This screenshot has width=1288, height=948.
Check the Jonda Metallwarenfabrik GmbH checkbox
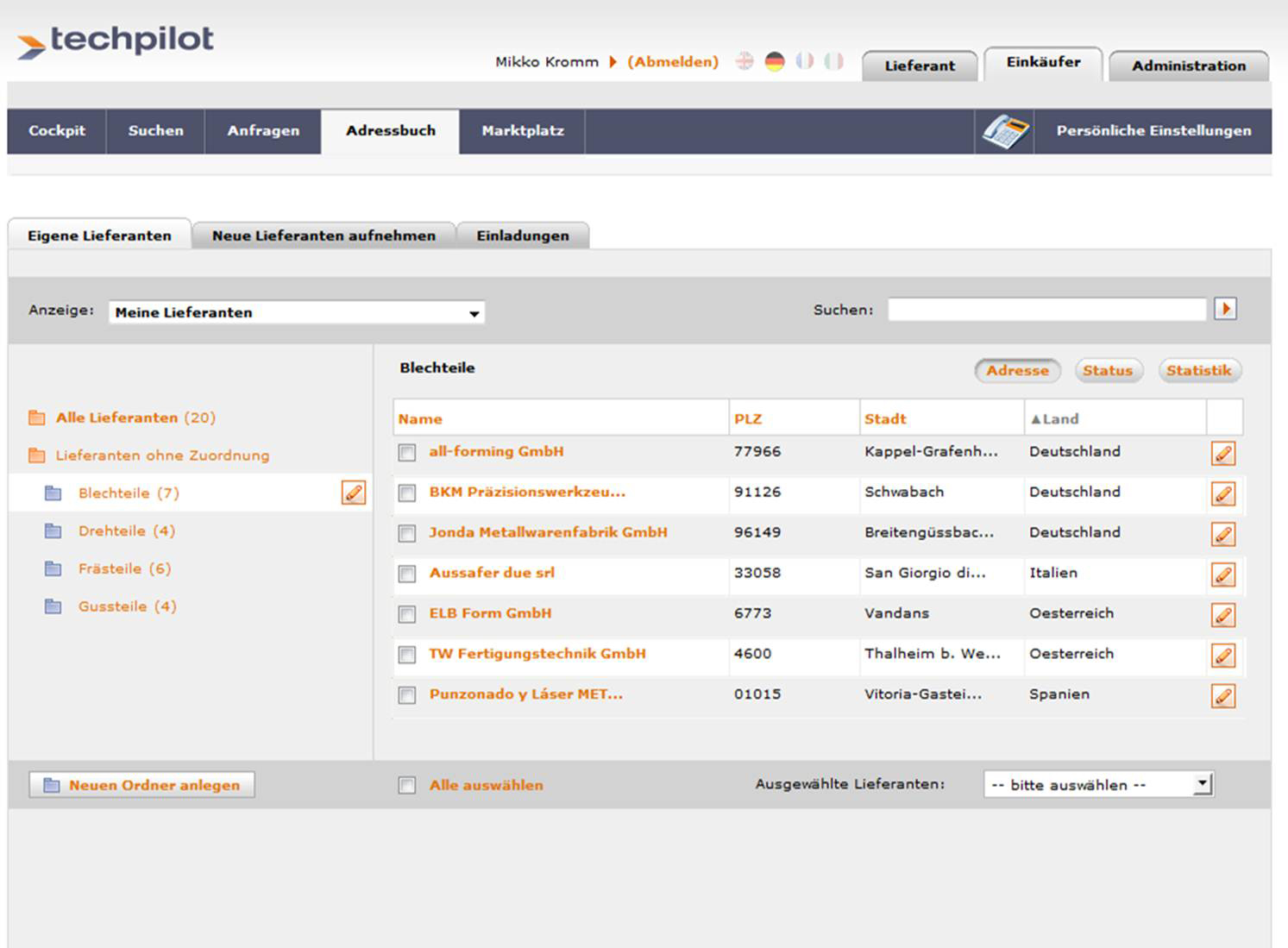tap(407, 533)
